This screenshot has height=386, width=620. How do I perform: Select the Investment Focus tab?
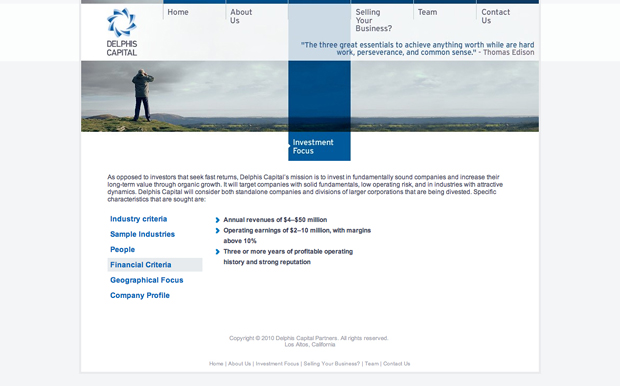tap(319, 146)
